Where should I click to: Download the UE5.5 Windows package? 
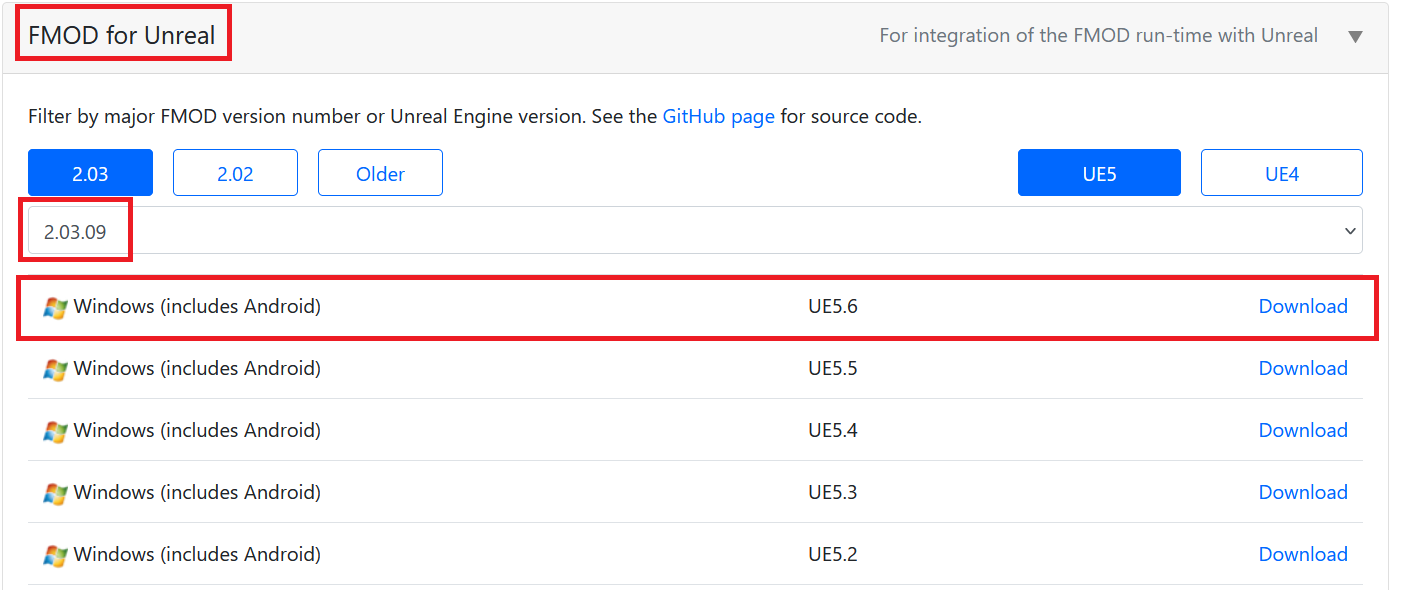(1303, 368)
